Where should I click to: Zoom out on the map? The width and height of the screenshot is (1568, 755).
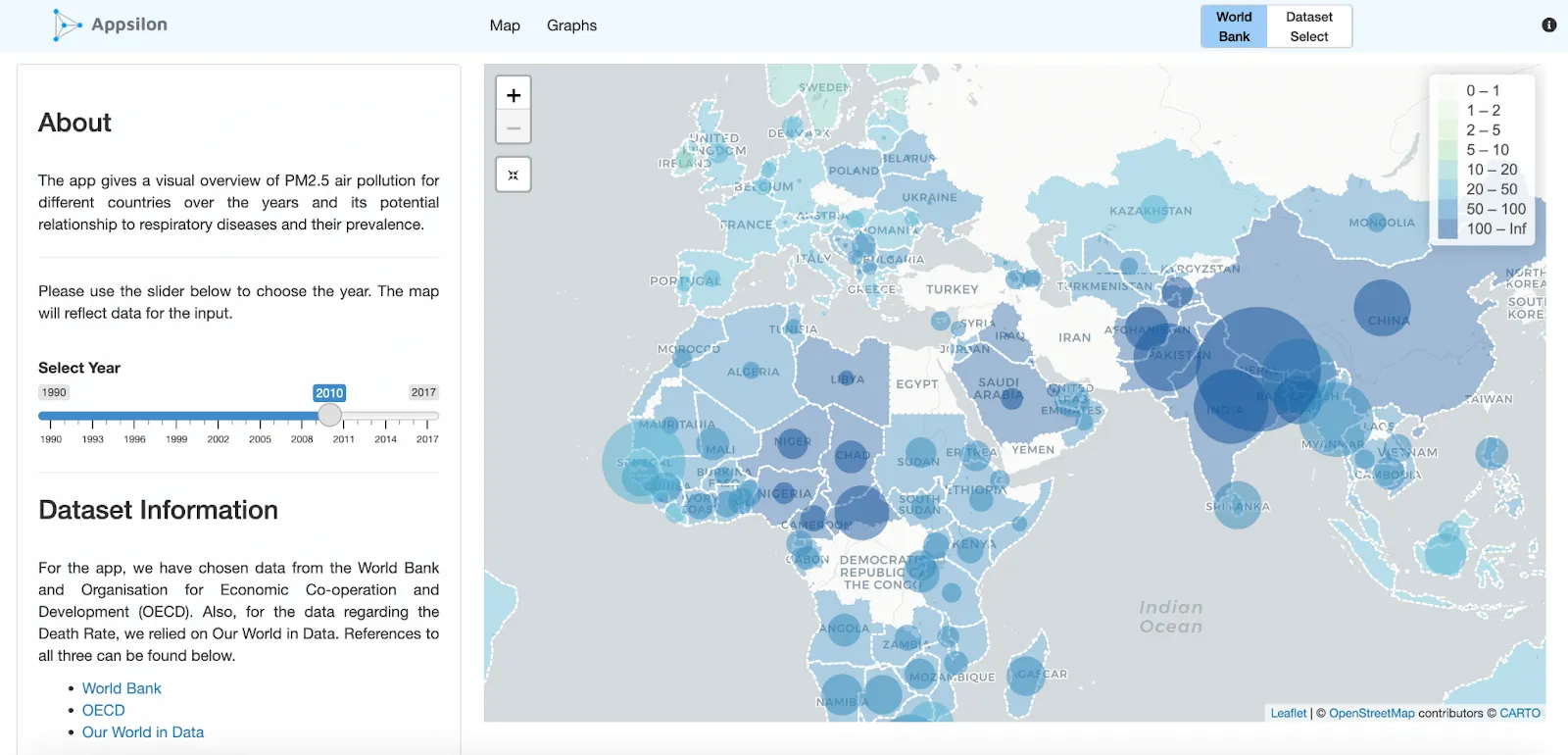[x=514, y=127]
